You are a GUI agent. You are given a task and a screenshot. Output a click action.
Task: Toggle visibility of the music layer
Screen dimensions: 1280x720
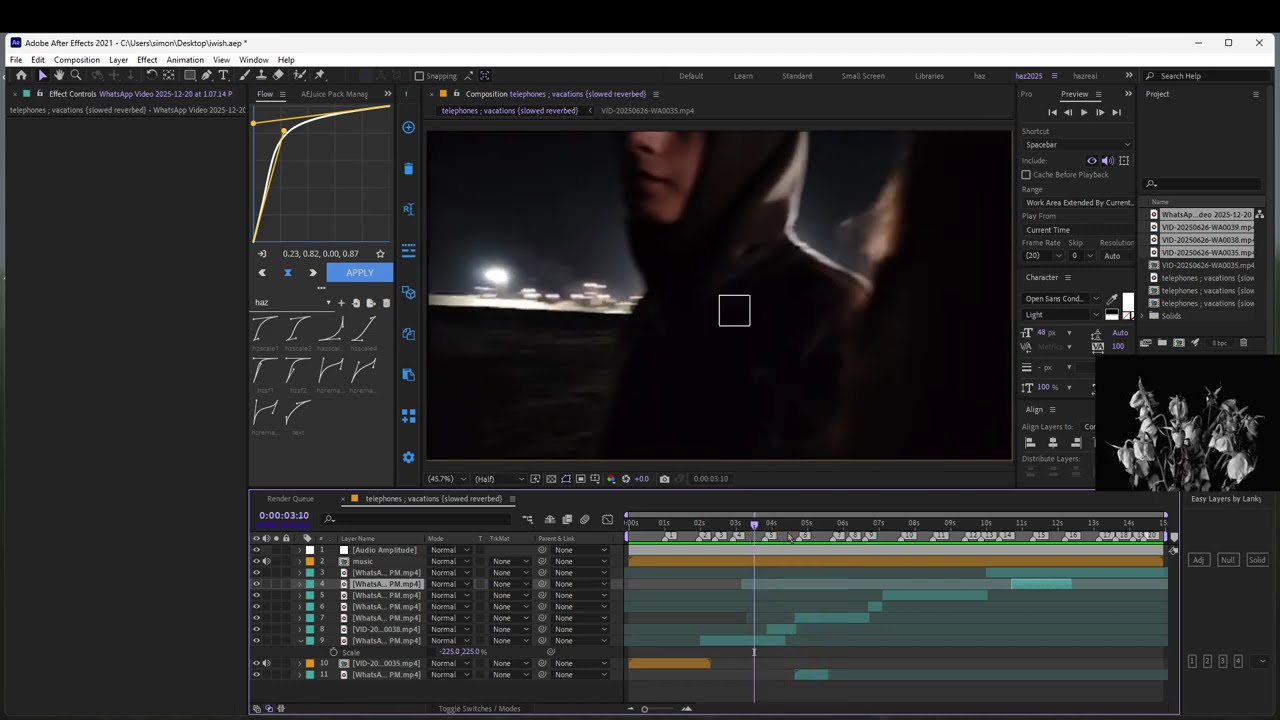click(256, 561)
